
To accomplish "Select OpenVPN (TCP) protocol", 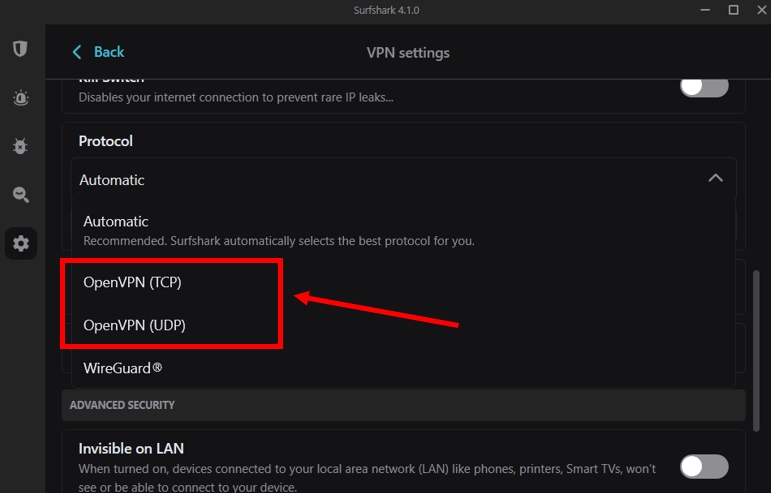I will [132, 283].
